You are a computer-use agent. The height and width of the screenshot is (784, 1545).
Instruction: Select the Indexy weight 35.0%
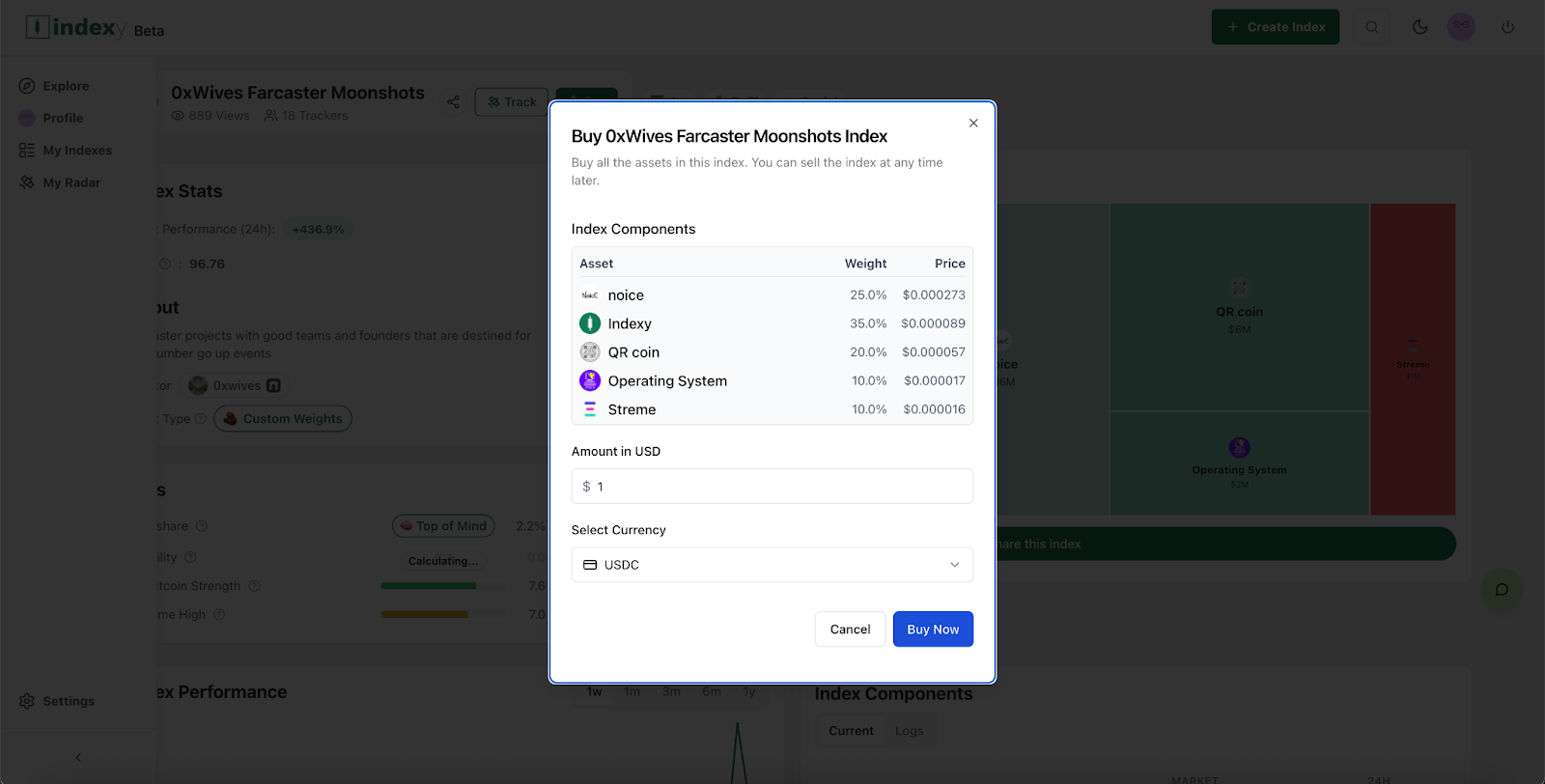868,323
